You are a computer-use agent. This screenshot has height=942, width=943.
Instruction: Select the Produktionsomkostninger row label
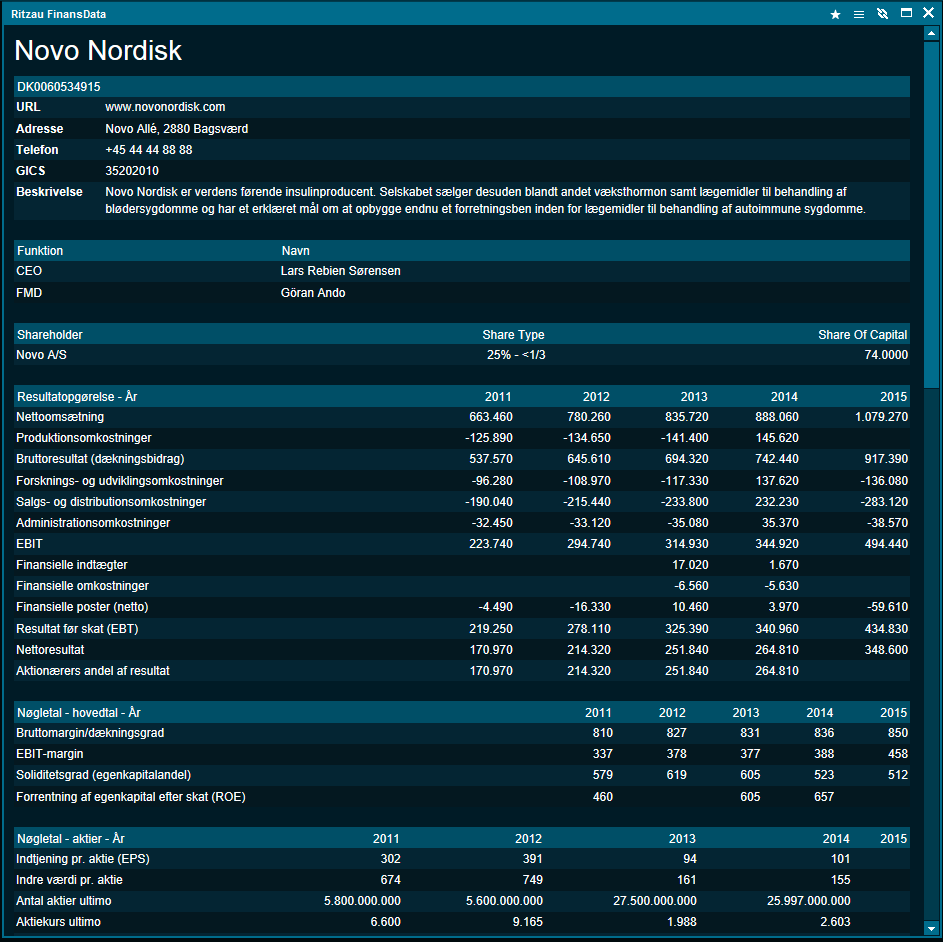(x=84, y=438)
